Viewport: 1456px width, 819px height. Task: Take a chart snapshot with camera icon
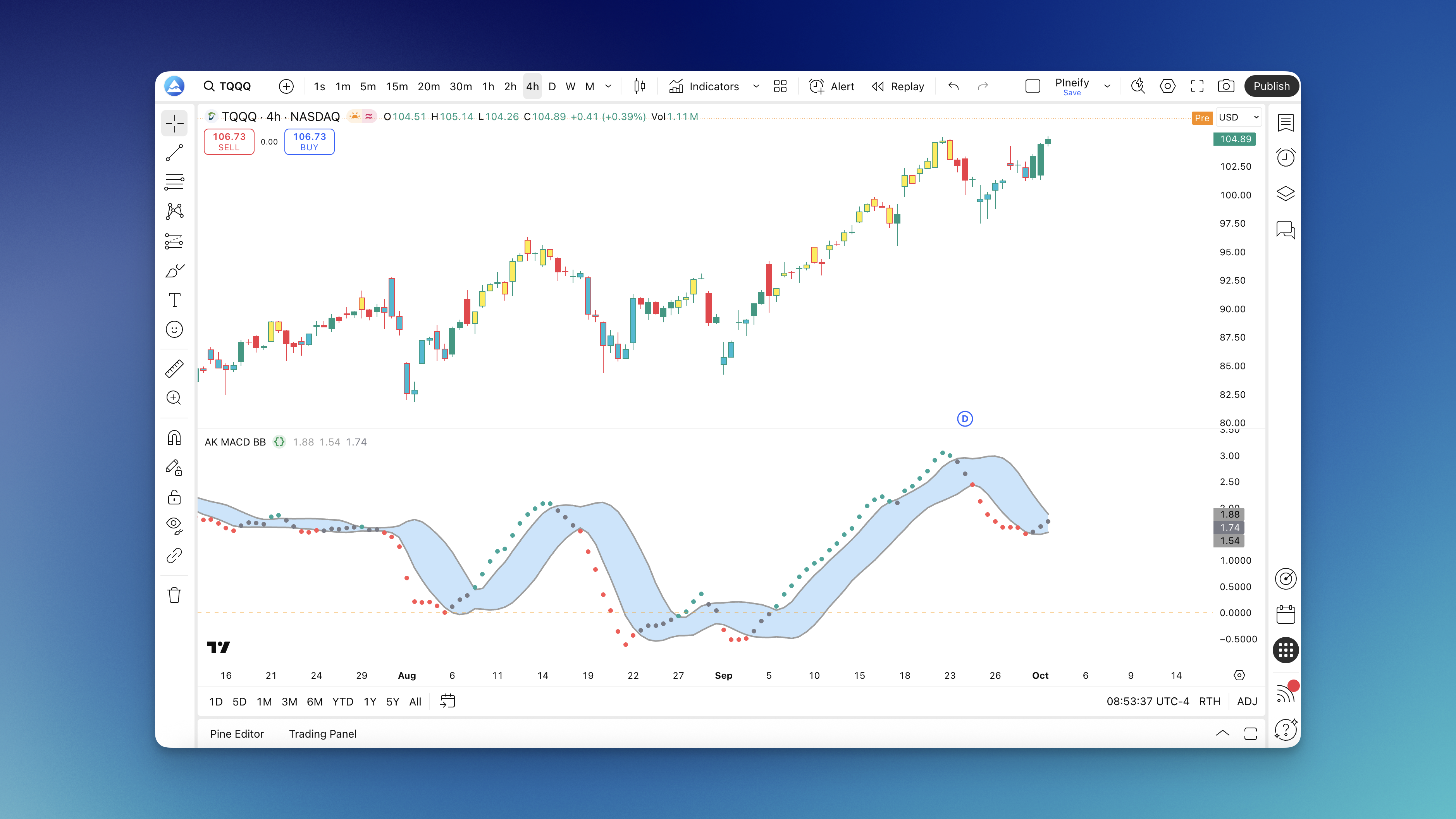(x=1225, y=86)
